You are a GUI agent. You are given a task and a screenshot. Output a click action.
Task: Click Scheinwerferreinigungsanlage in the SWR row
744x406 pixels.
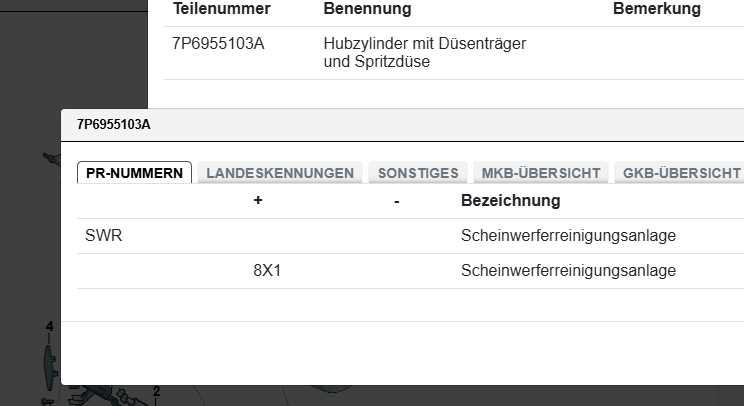click(568, 236)
